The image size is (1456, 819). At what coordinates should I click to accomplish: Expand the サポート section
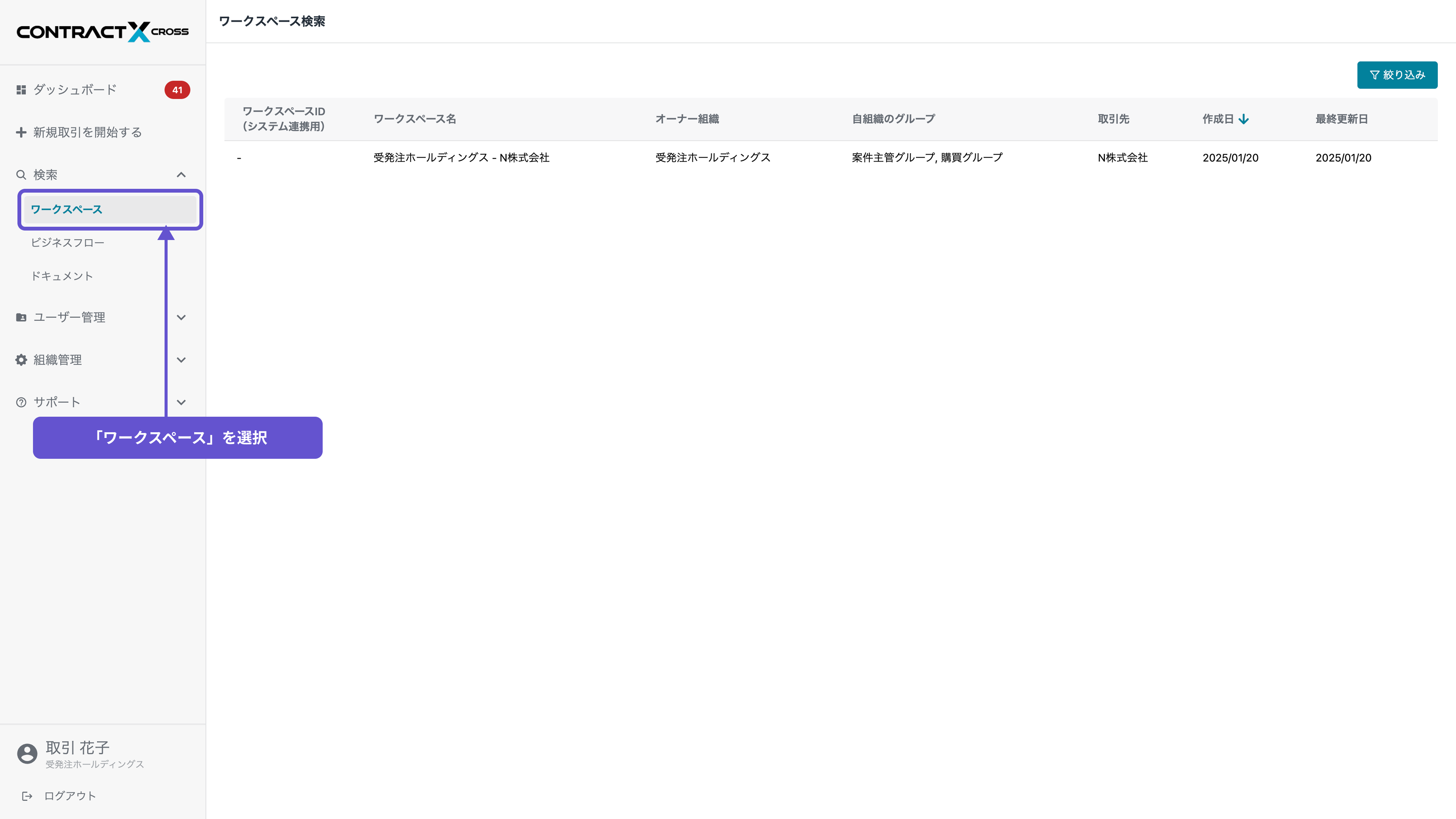pyautogui.click(x=182, y=402)
